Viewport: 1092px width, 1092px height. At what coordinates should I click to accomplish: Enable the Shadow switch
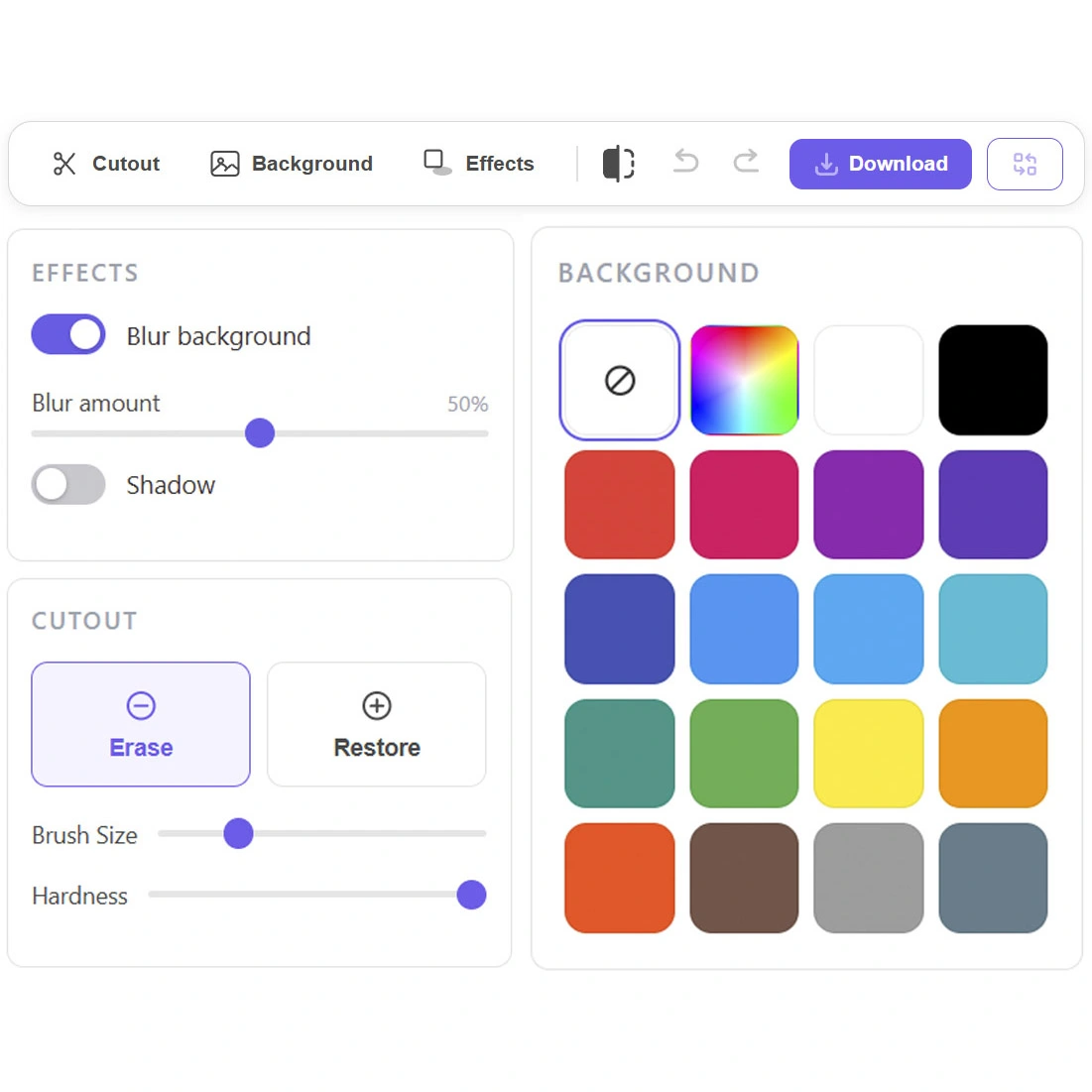68,484
